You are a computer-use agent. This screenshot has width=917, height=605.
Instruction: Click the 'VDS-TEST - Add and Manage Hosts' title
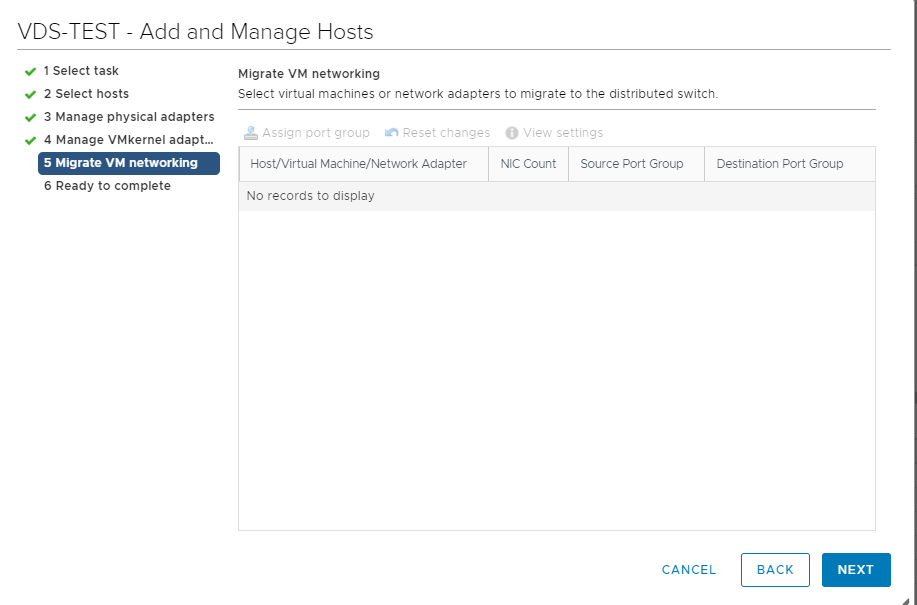pyautogui.click(x=195, y=31)
